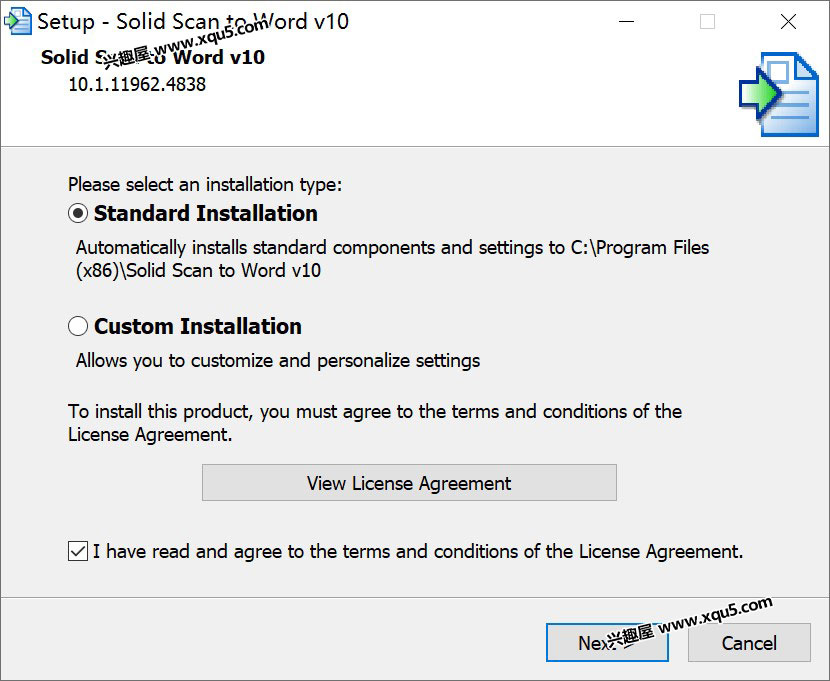This screenshot has width=830, height=681.
Task: Click the version number 10.1.11962.4838
Action: click(x=137, y=84)
